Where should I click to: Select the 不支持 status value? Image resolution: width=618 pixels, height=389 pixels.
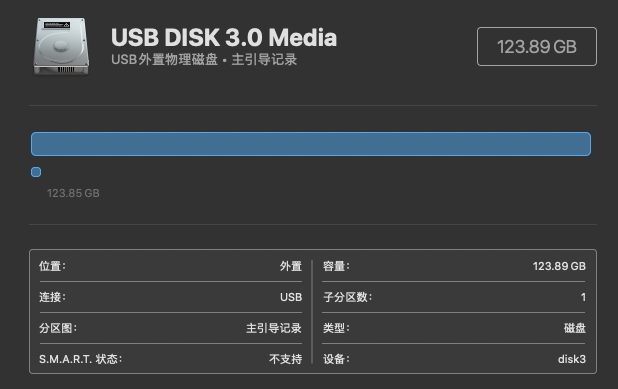285,359
